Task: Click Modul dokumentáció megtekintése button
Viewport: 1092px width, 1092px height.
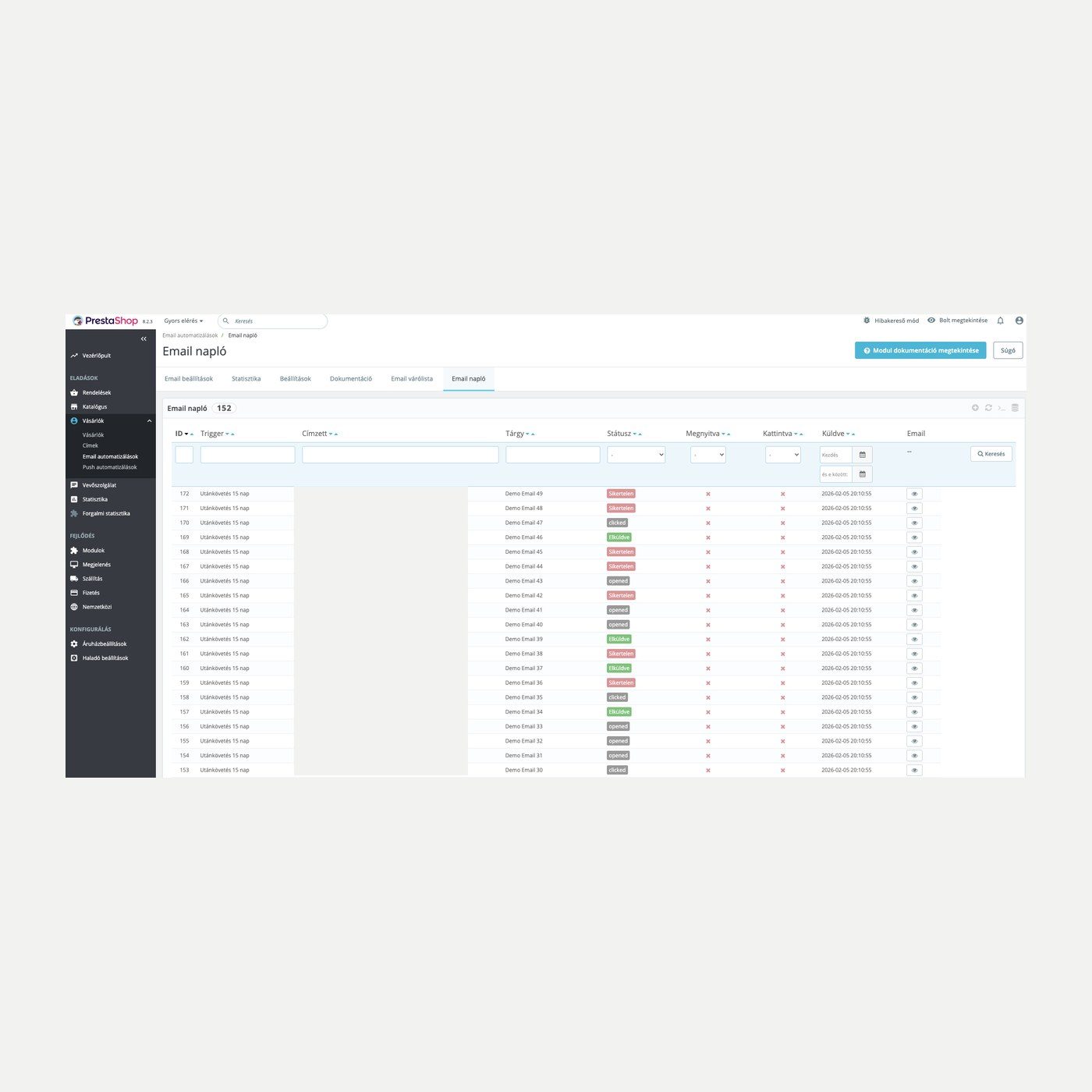Action: (x=920, y=351)
